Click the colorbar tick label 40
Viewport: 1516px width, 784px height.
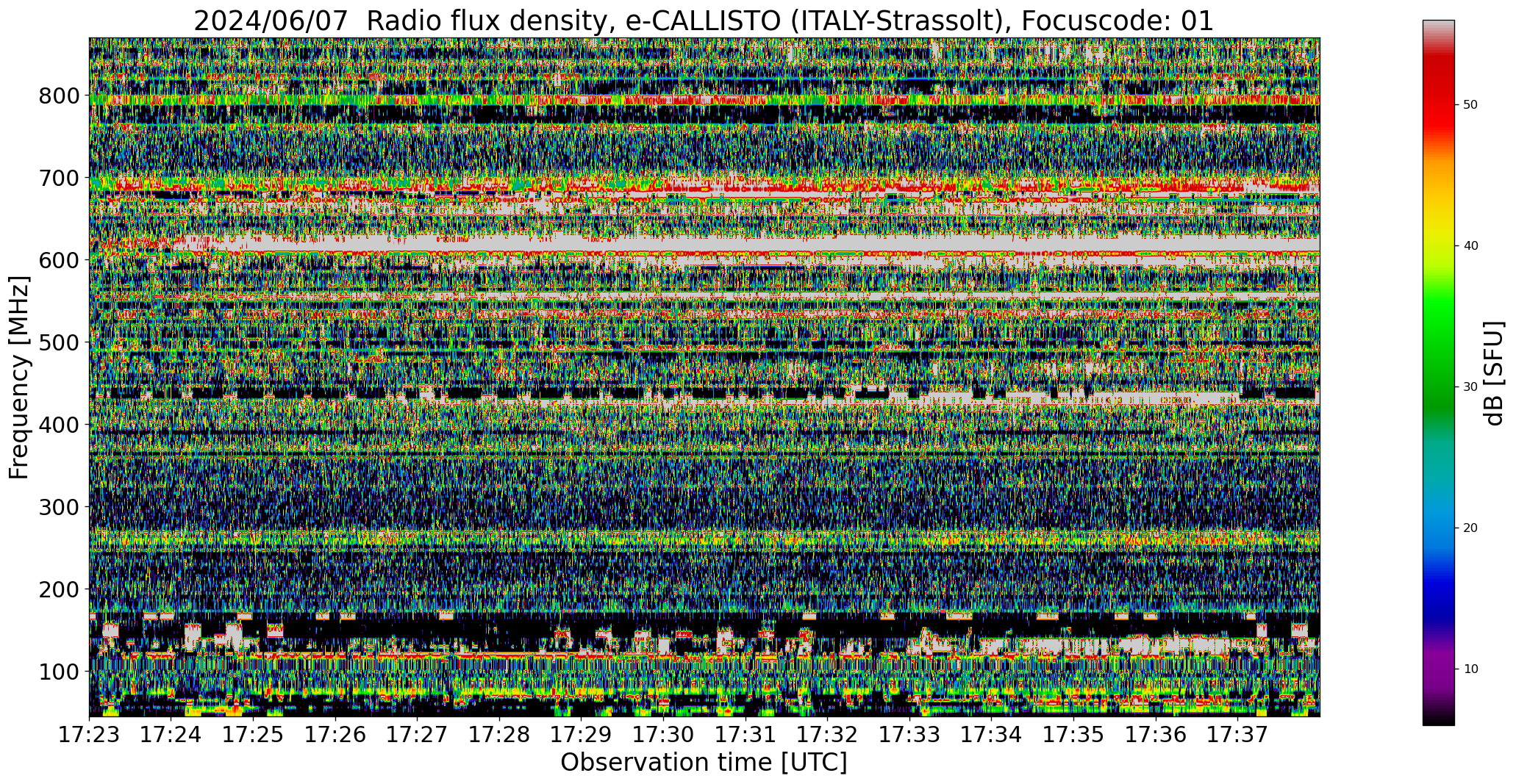coord(1470,246)
